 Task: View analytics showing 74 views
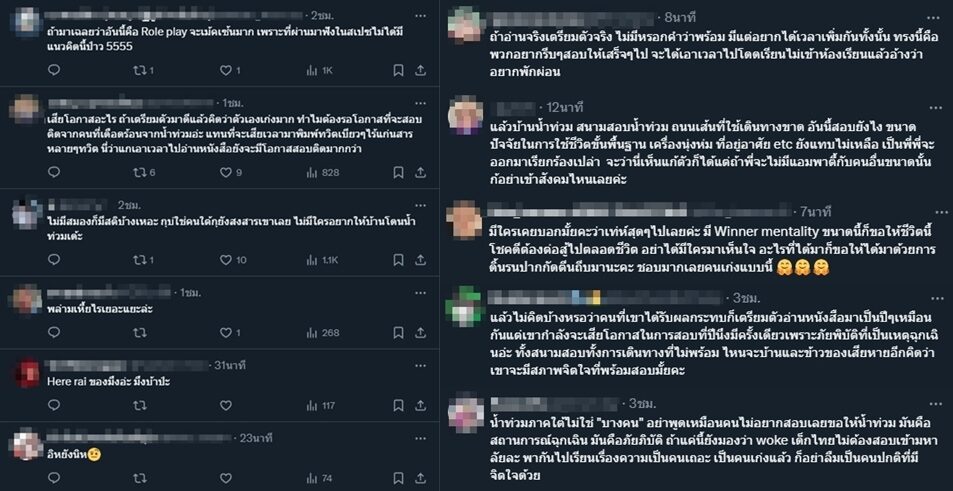coord(320,478)
